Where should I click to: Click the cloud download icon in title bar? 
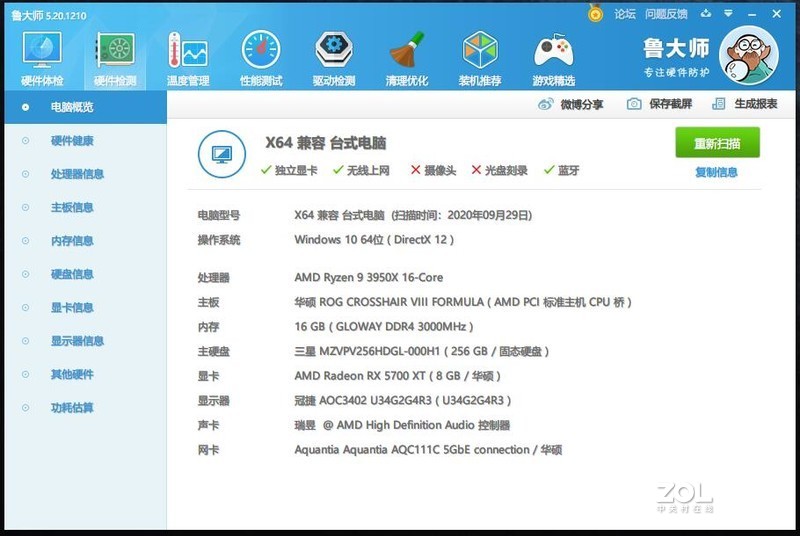[706, 14]
